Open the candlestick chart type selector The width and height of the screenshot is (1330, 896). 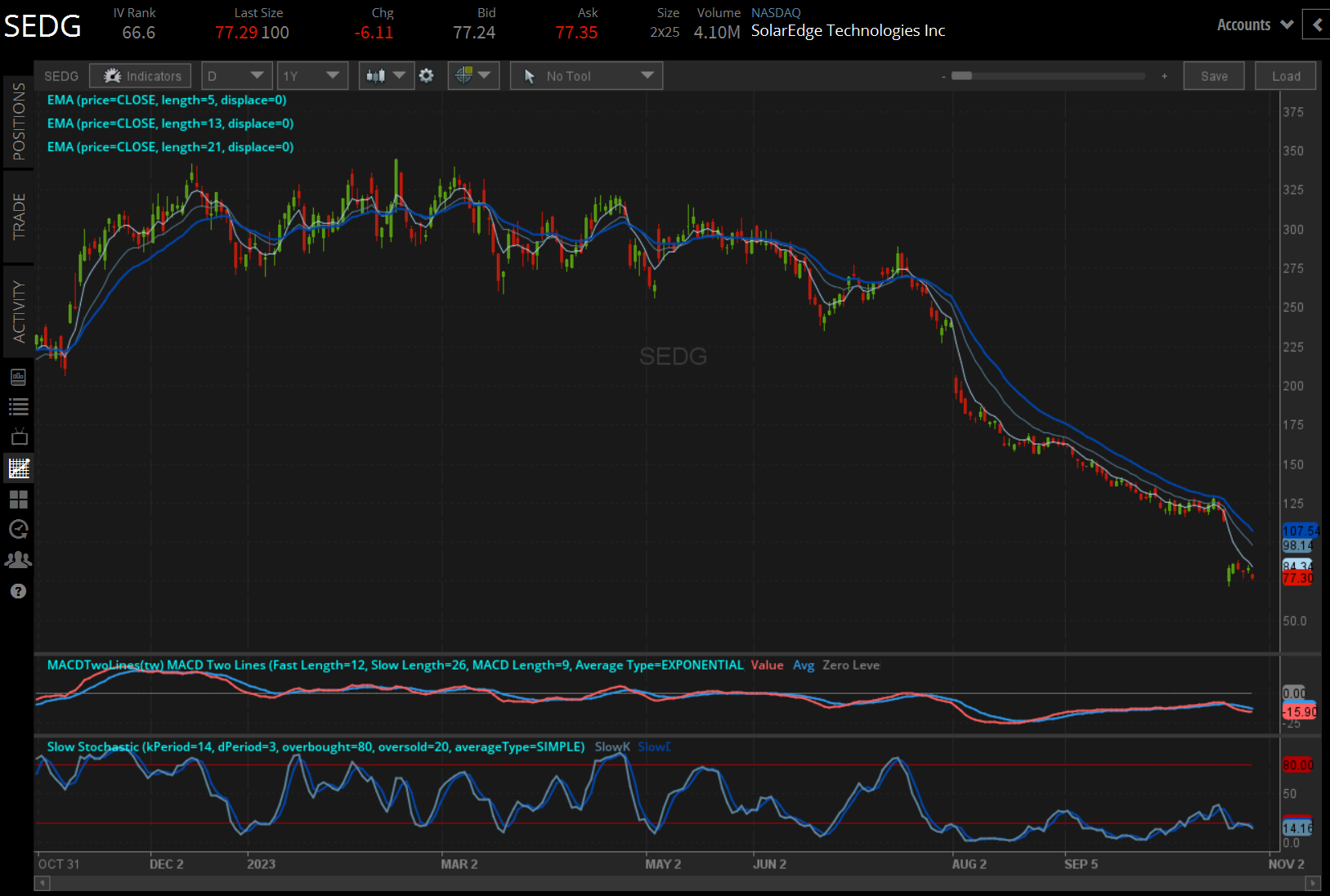[x=385, y=75]
